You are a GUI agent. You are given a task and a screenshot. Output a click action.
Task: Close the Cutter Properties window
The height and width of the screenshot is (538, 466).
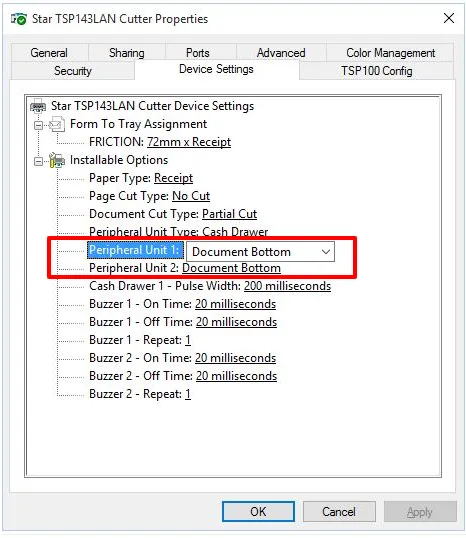[449, 18]
